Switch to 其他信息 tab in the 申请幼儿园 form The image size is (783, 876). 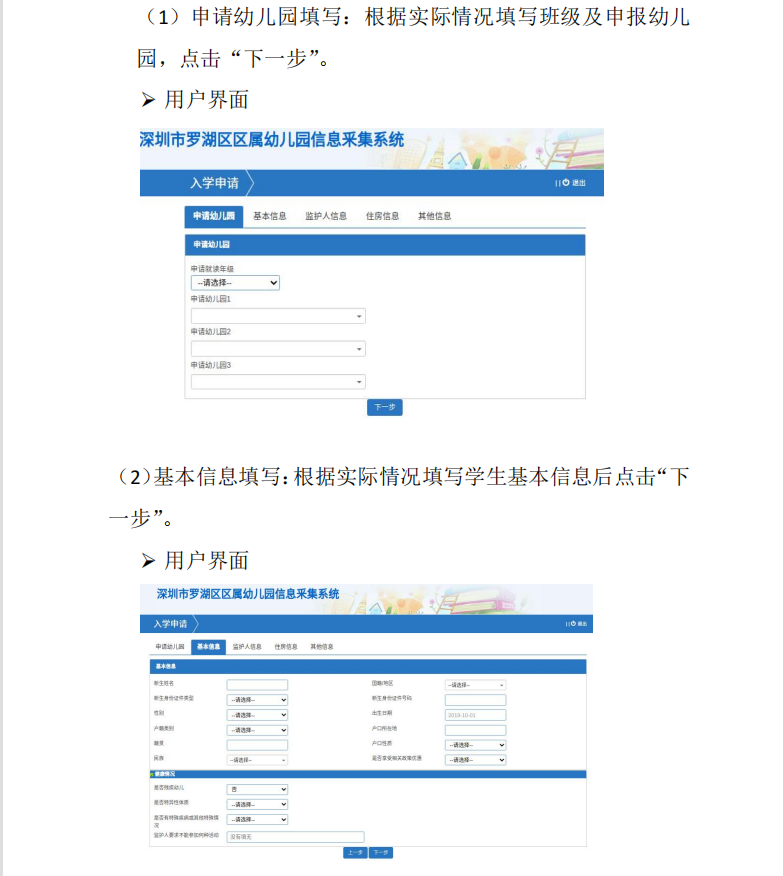tap(435, 216)
